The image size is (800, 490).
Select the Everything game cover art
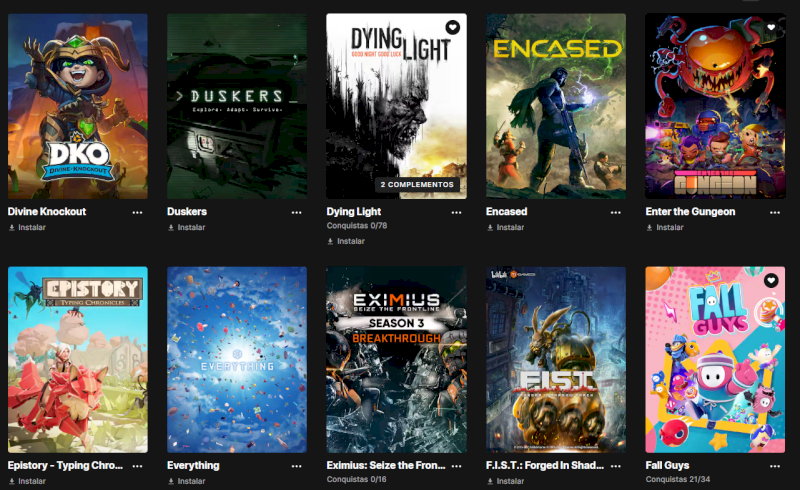click(x=237, y=359)
